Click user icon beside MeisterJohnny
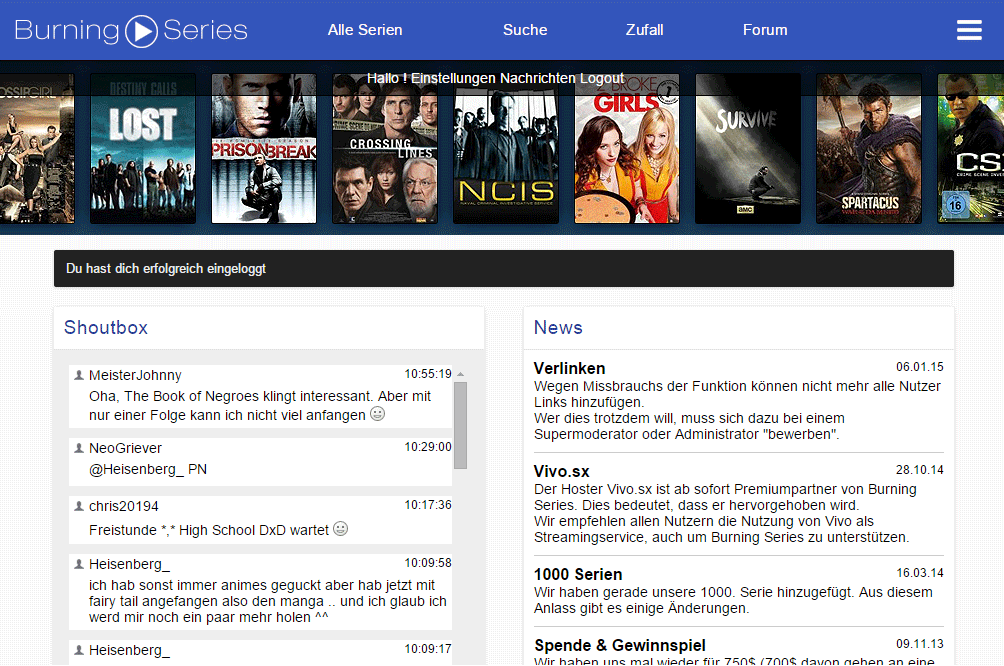 (79, 375)
